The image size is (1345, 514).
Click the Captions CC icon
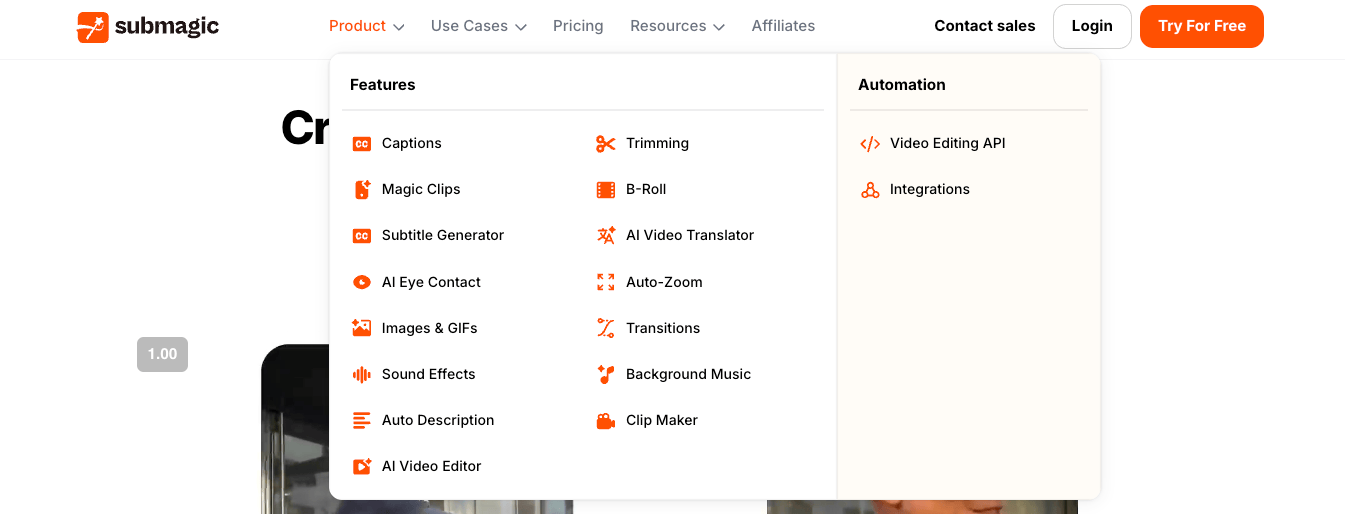362,144
